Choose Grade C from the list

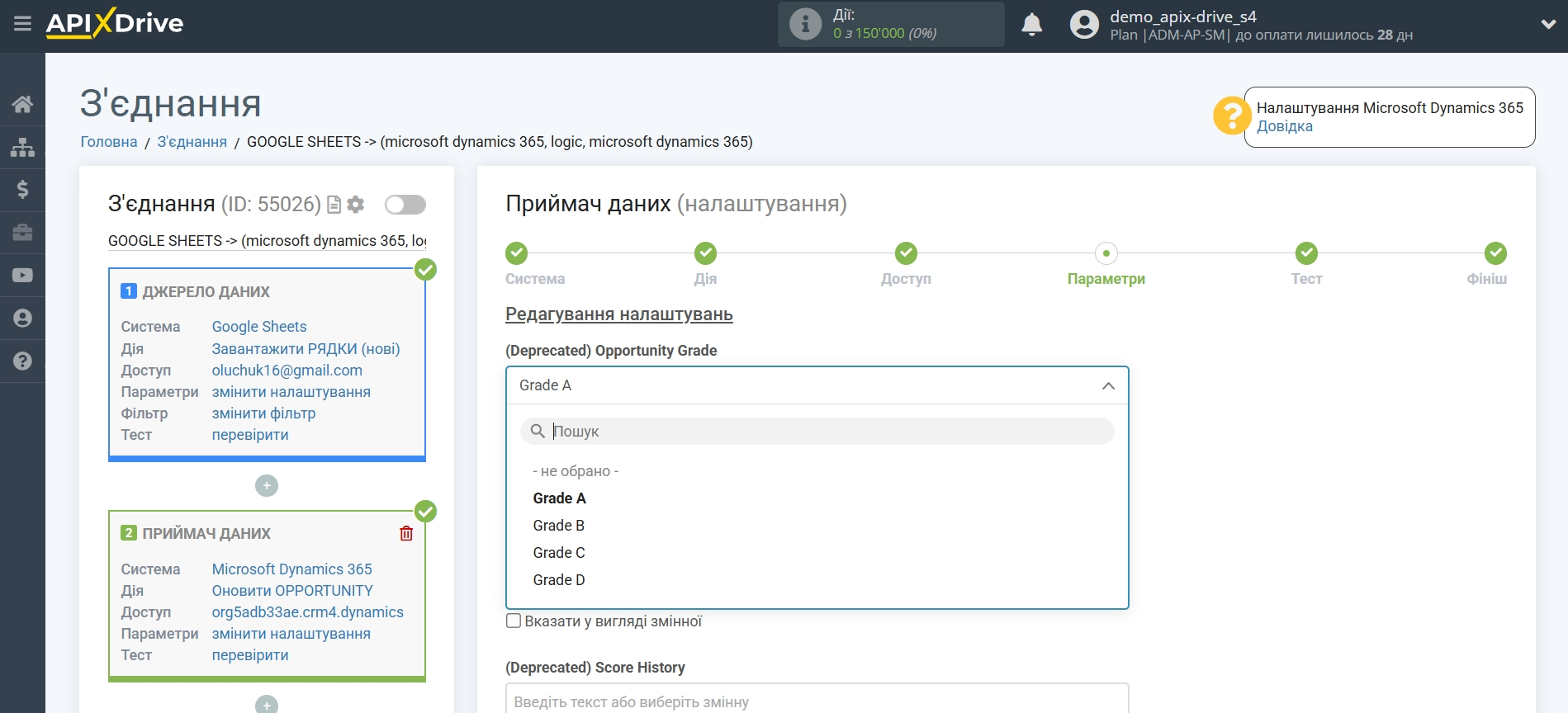559,553
